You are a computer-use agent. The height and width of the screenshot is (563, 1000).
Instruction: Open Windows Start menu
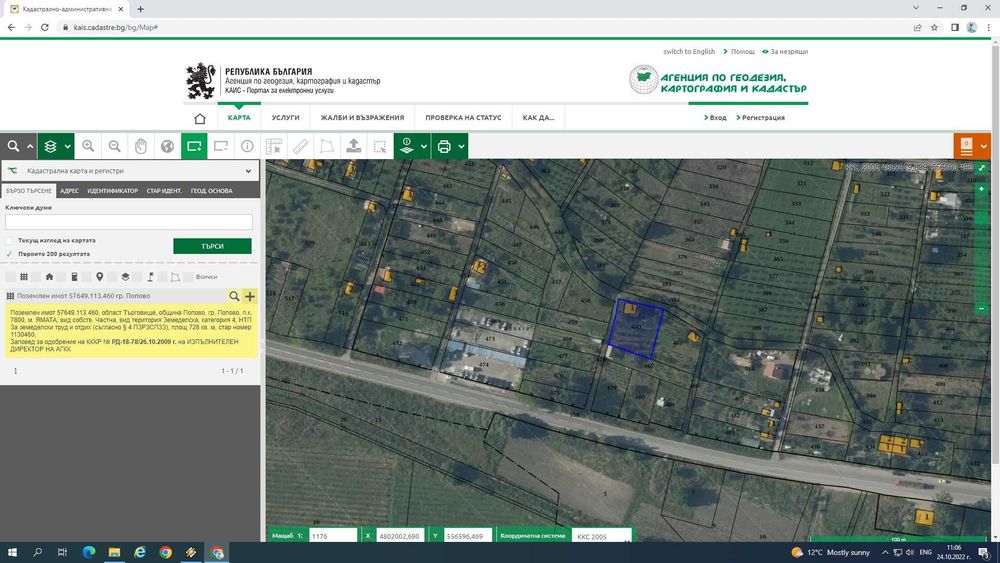[x=12, y=552]
